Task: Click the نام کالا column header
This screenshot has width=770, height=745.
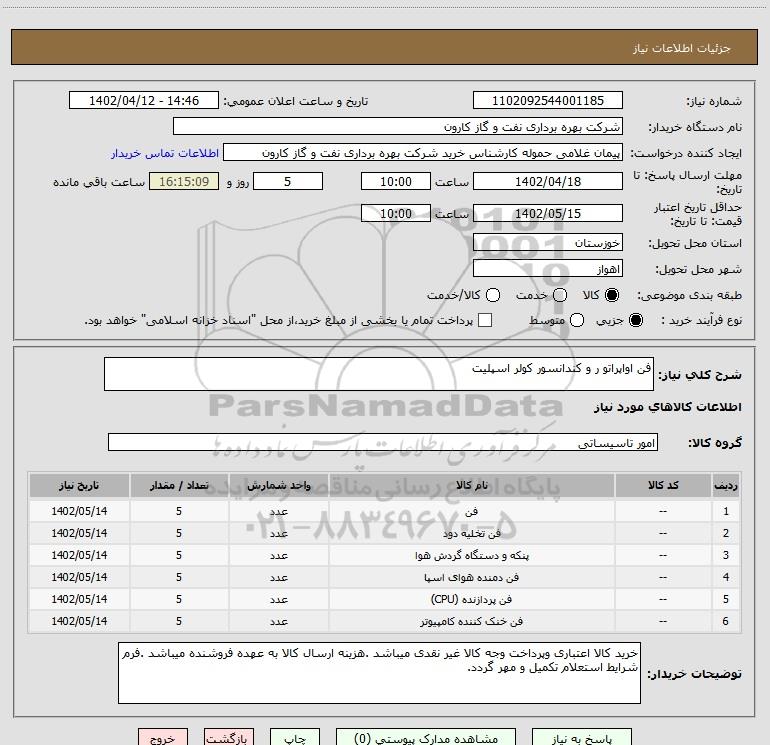Action: click(x=471, y=485)
